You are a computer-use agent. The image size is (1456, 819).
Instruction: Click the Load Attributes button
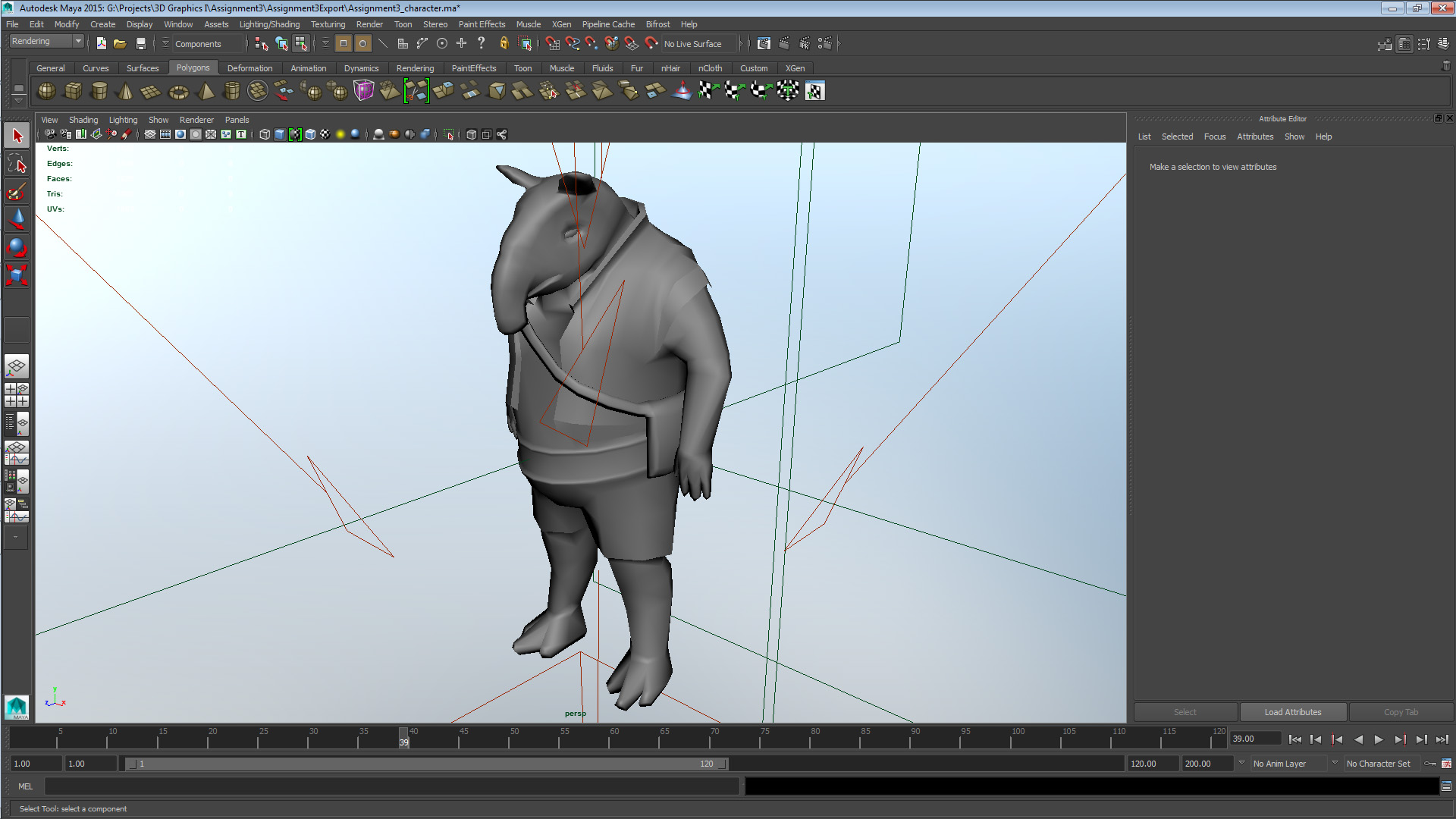1292,711
